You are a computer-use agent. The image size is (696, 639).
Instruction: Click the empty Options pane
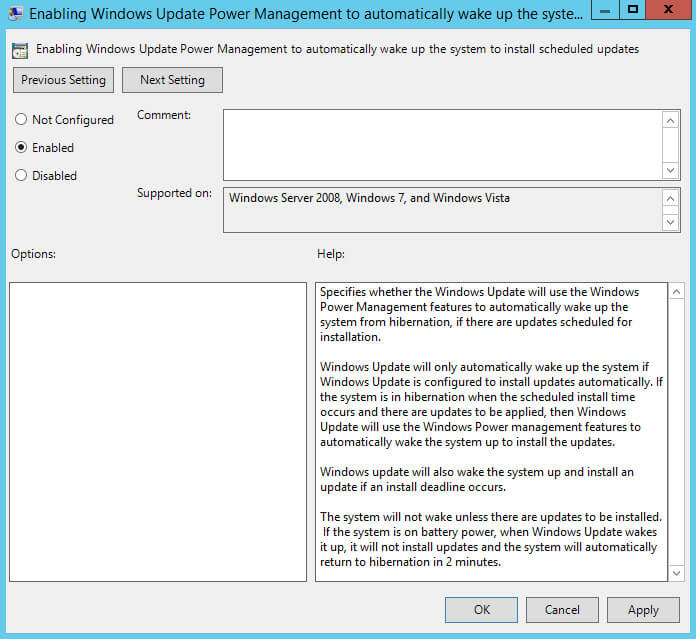coord(158,432)
